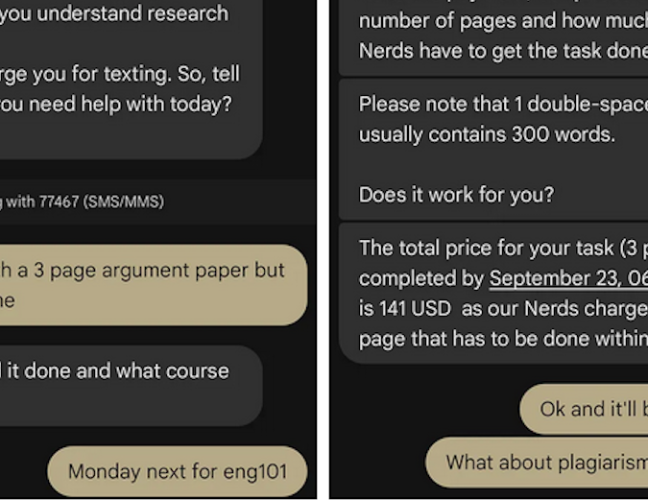Select the "usually contains 300 words" line
Image resolution: width=648 pixels, height=500 pixels.
[487, 133]
